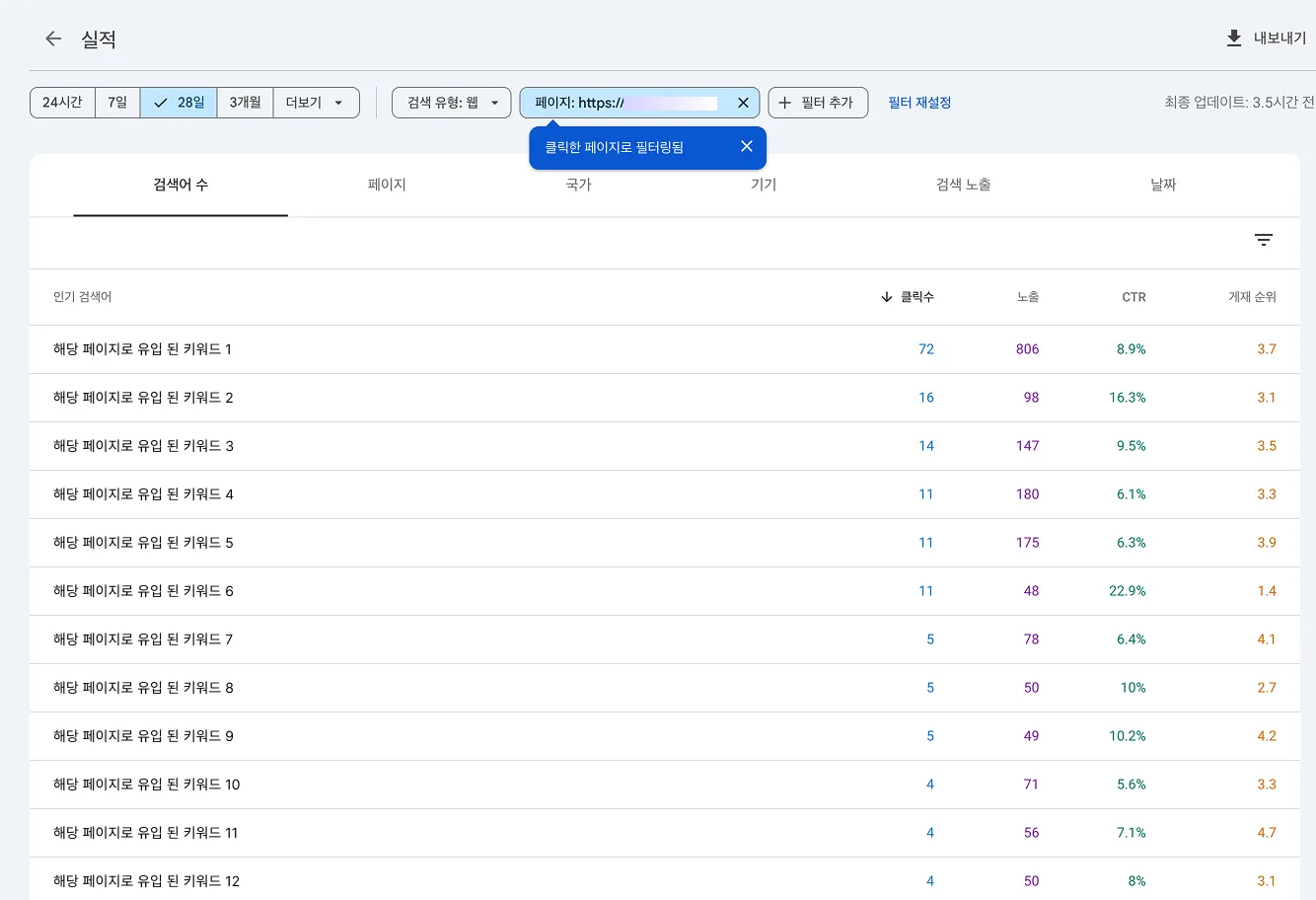Enable the 7일 date range
The image size is (1316, 900).
(117, 102)
